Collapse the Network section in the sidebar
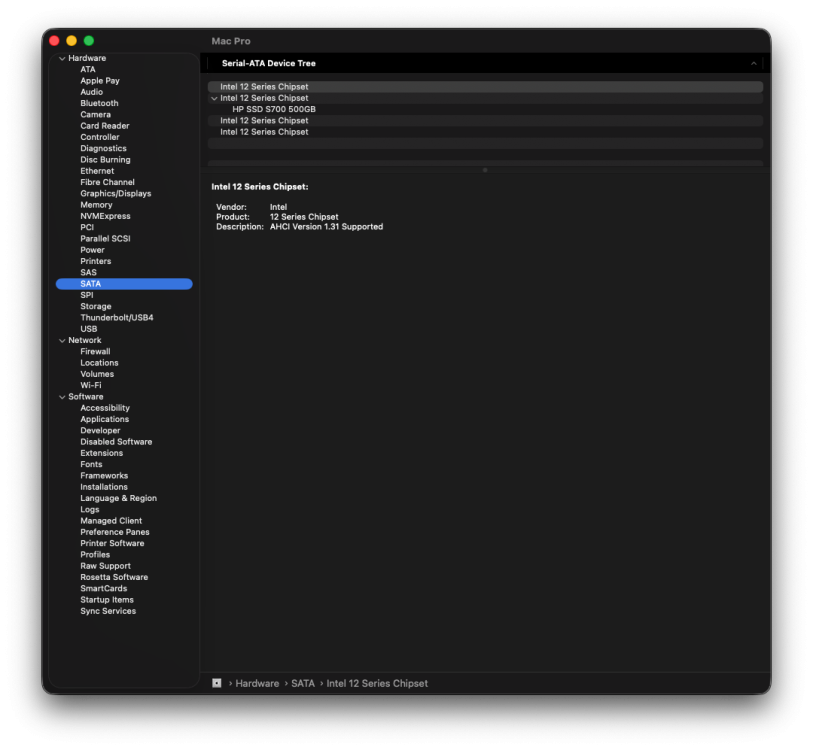The height and width of the screenshot is (750, 813). click(62, 341)
